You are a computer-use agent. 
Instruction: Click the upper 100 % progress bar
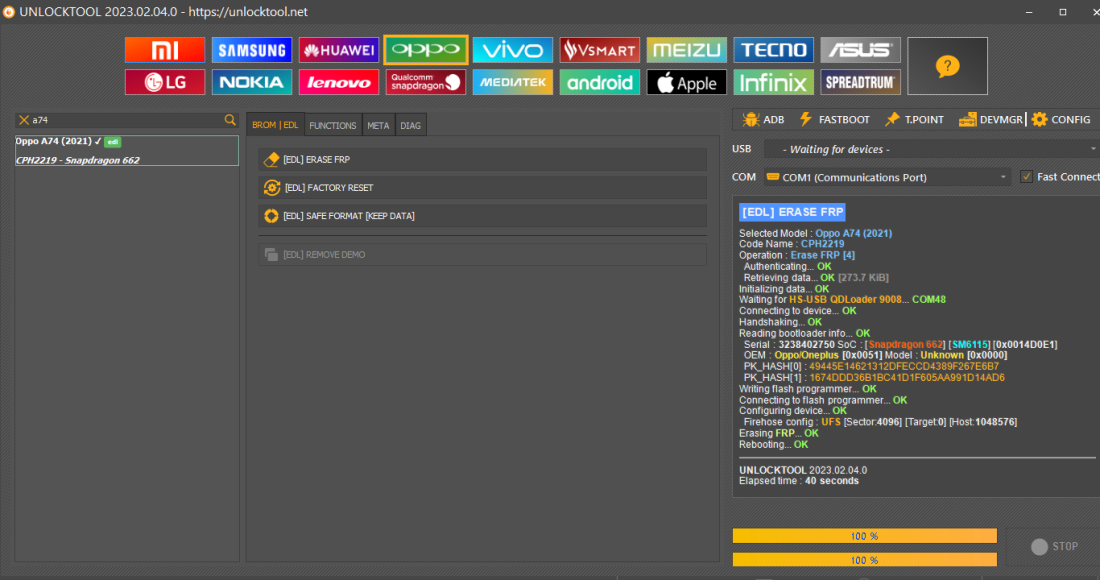pyautogui.click(x=864, y=536)
